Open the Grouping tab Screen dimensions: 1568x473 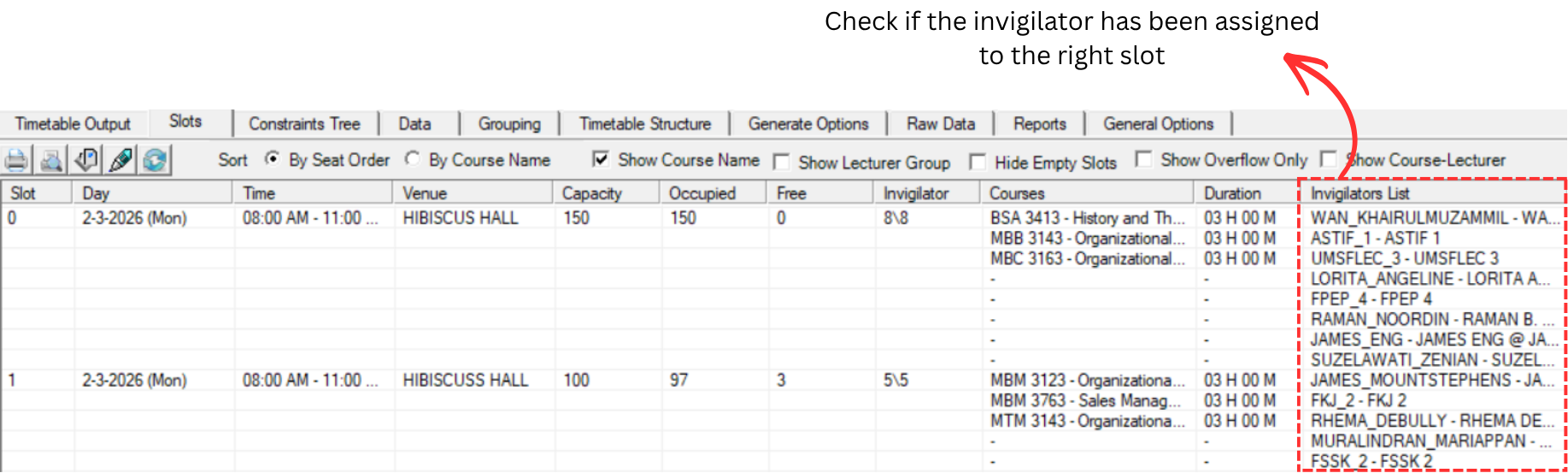pyautogui.click(x=509, y=124)
